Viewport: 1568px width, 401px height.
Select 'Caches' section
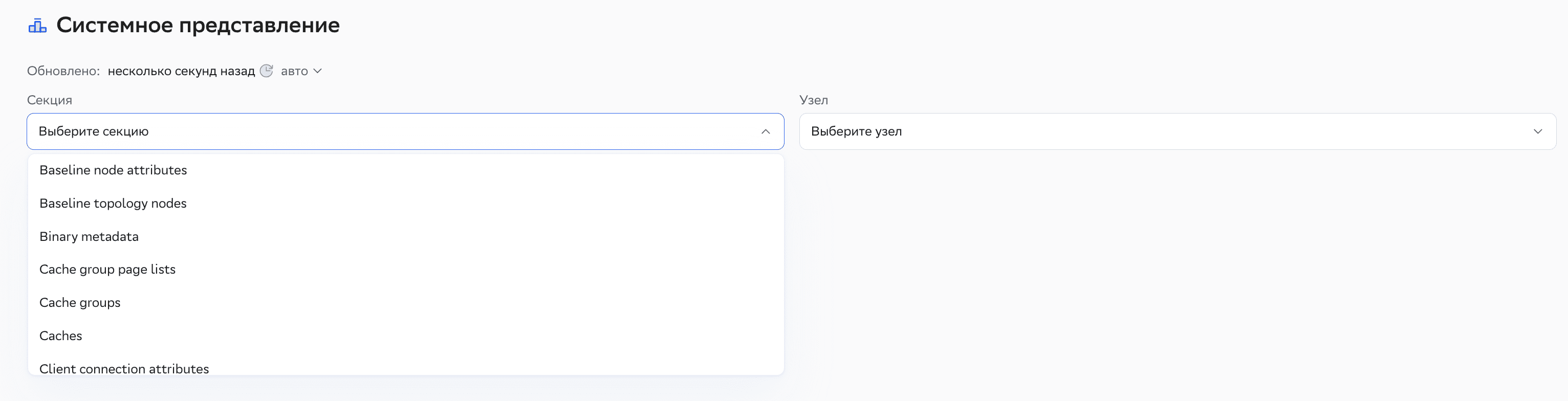coord(60,336)
